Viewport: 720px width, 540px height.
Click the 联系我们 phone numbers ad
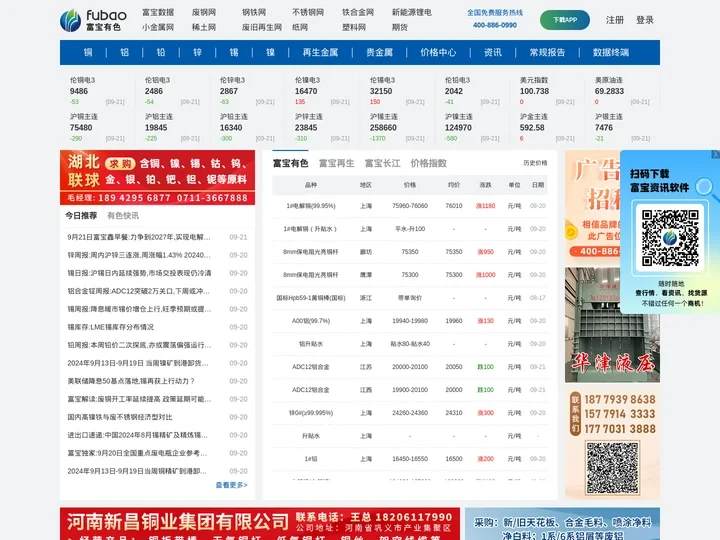pyautogui.click(x=612, y=443)
